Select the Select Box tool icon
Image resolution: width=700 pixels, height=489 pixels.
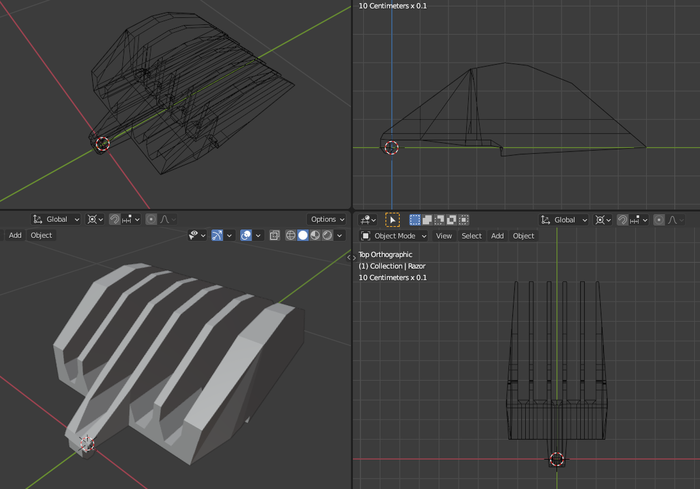392,219
